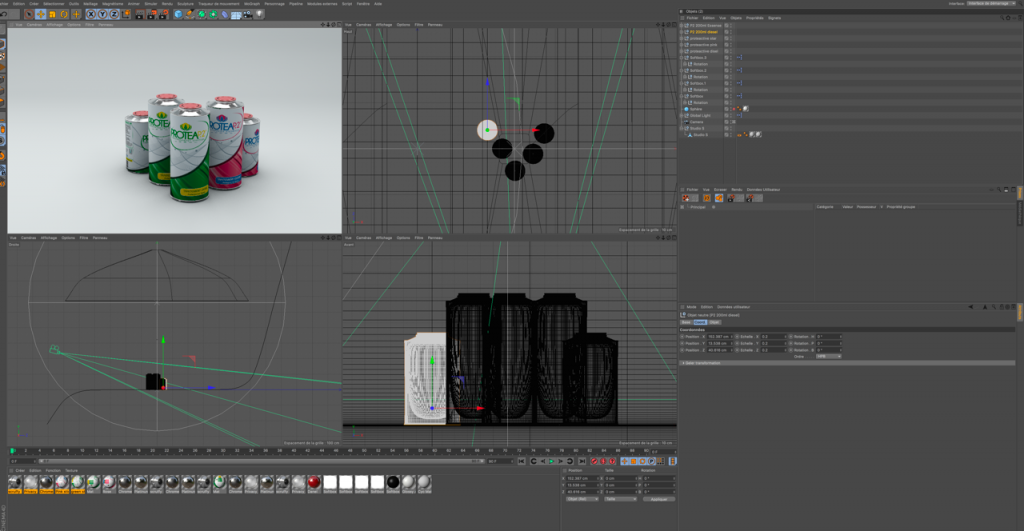Image resolution: width=1024 pixels, height=531 pixels.
Task: Toggle visibility dots of Sphère object
Action: click(x=731, y=108)
